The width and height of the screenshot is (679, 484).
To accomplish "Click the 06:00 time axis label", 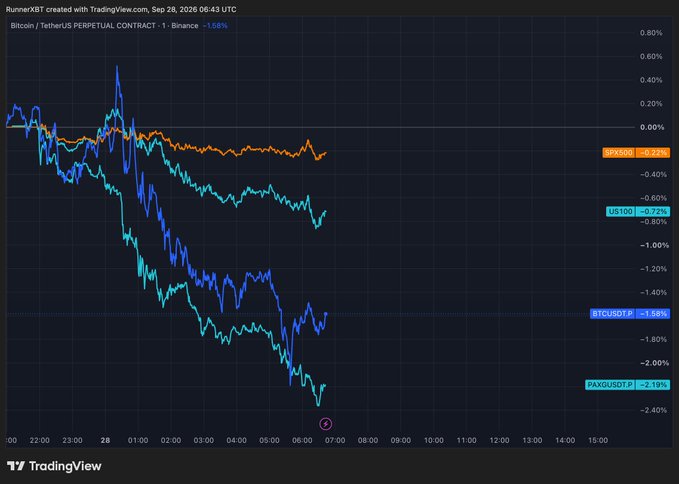I will pyautogui.click(x=302, y=440).
